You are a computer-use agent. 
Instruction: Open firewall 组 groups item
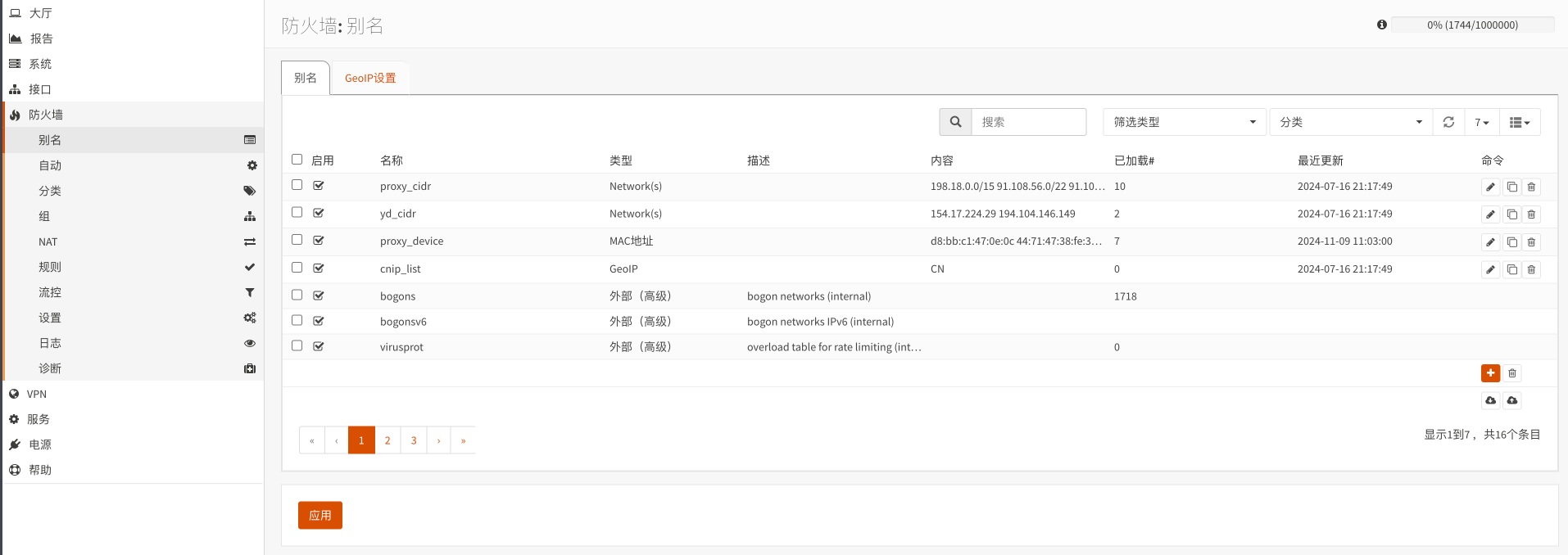point(134,216)
